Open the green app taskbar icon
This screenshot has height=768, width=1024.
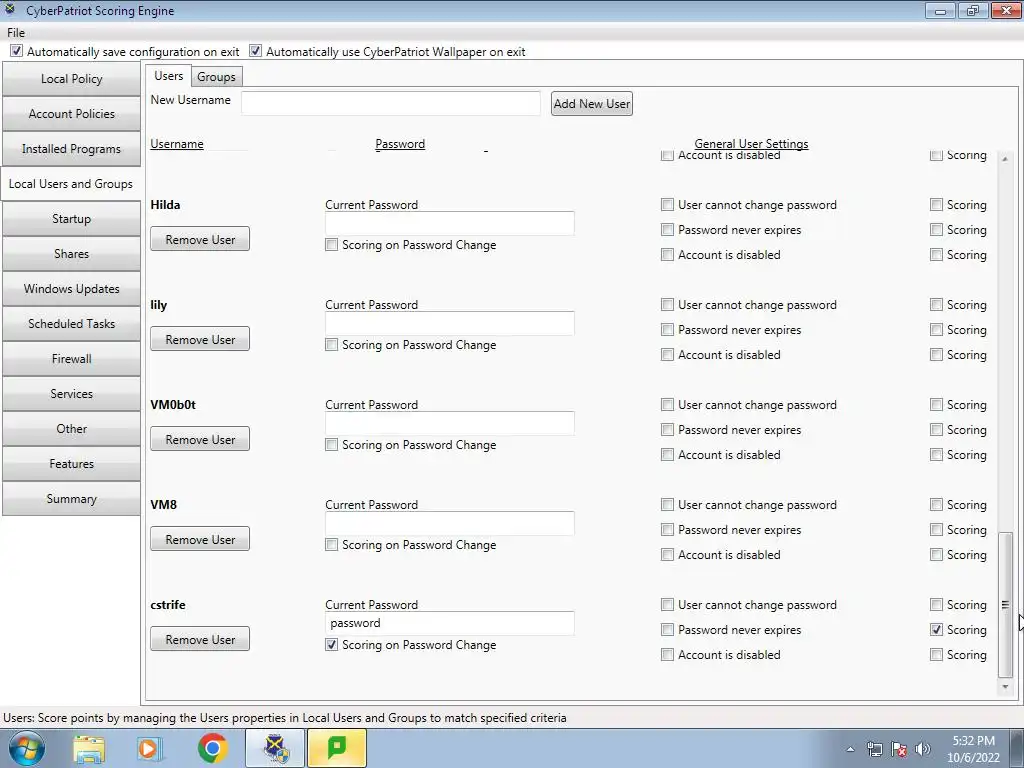coord(337,748)
